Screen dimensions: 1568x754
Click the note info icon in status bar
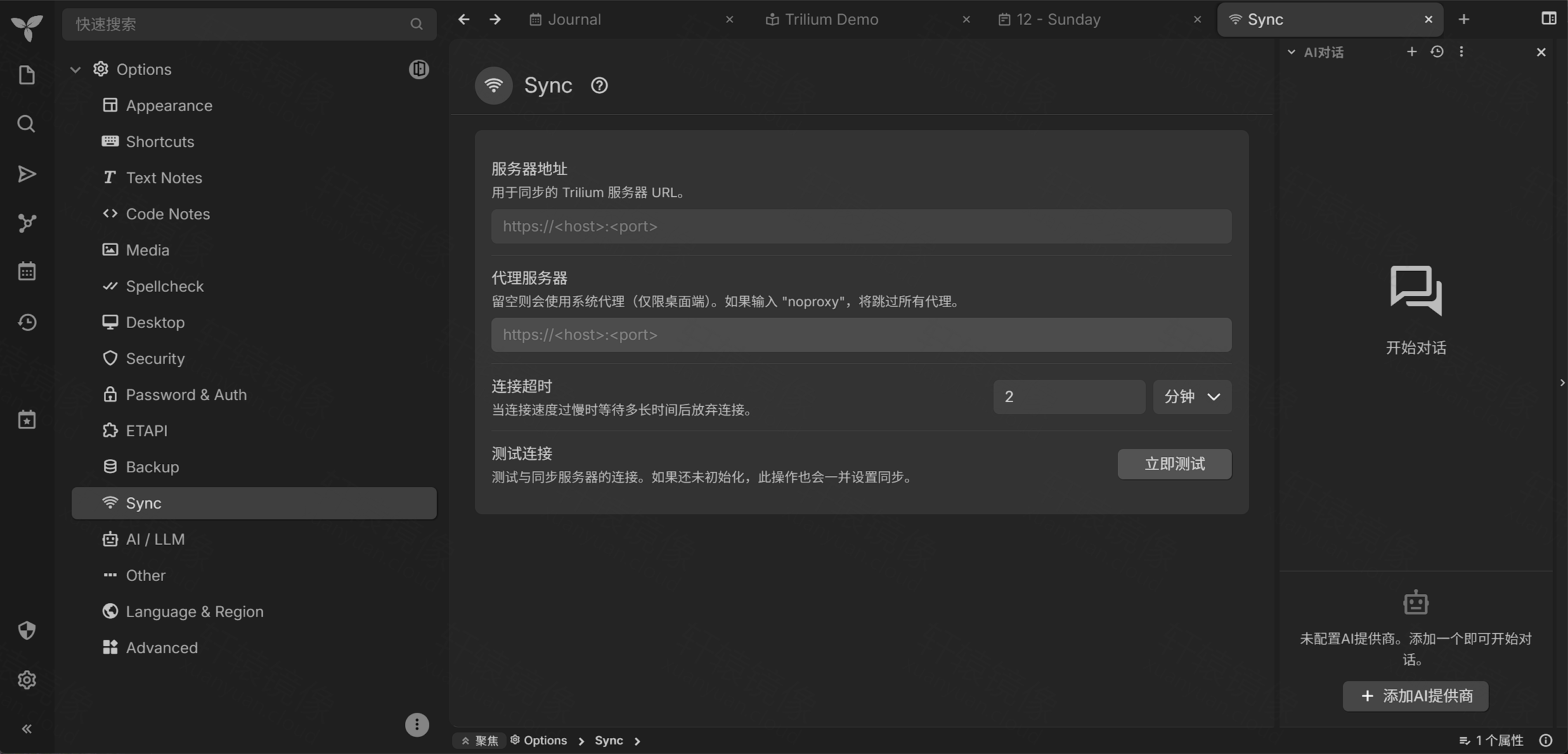(1546, 740)
